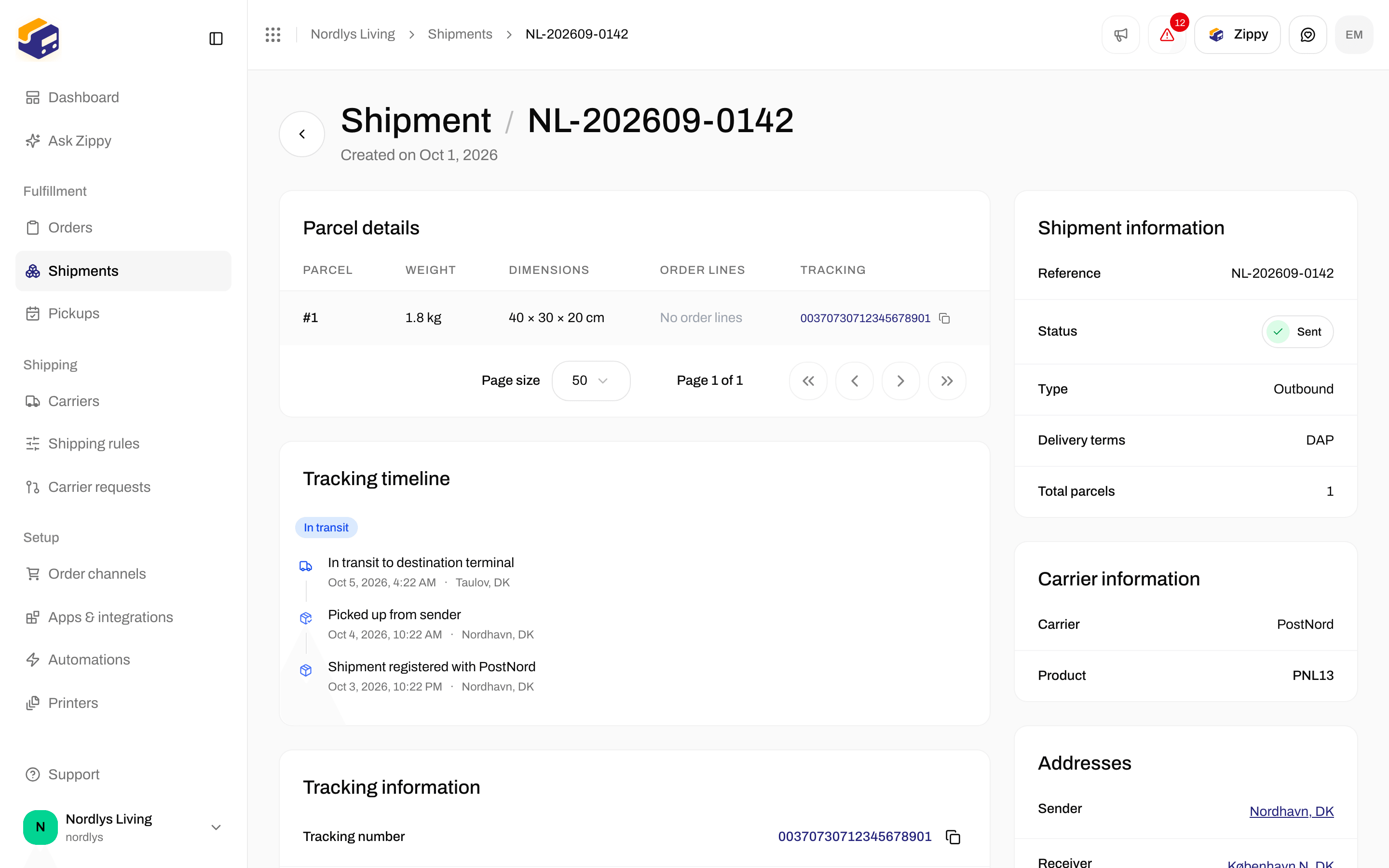Open tracking number link under Tracking information
Viewport: 1389px width, 868px height.
tap(855, 837)
